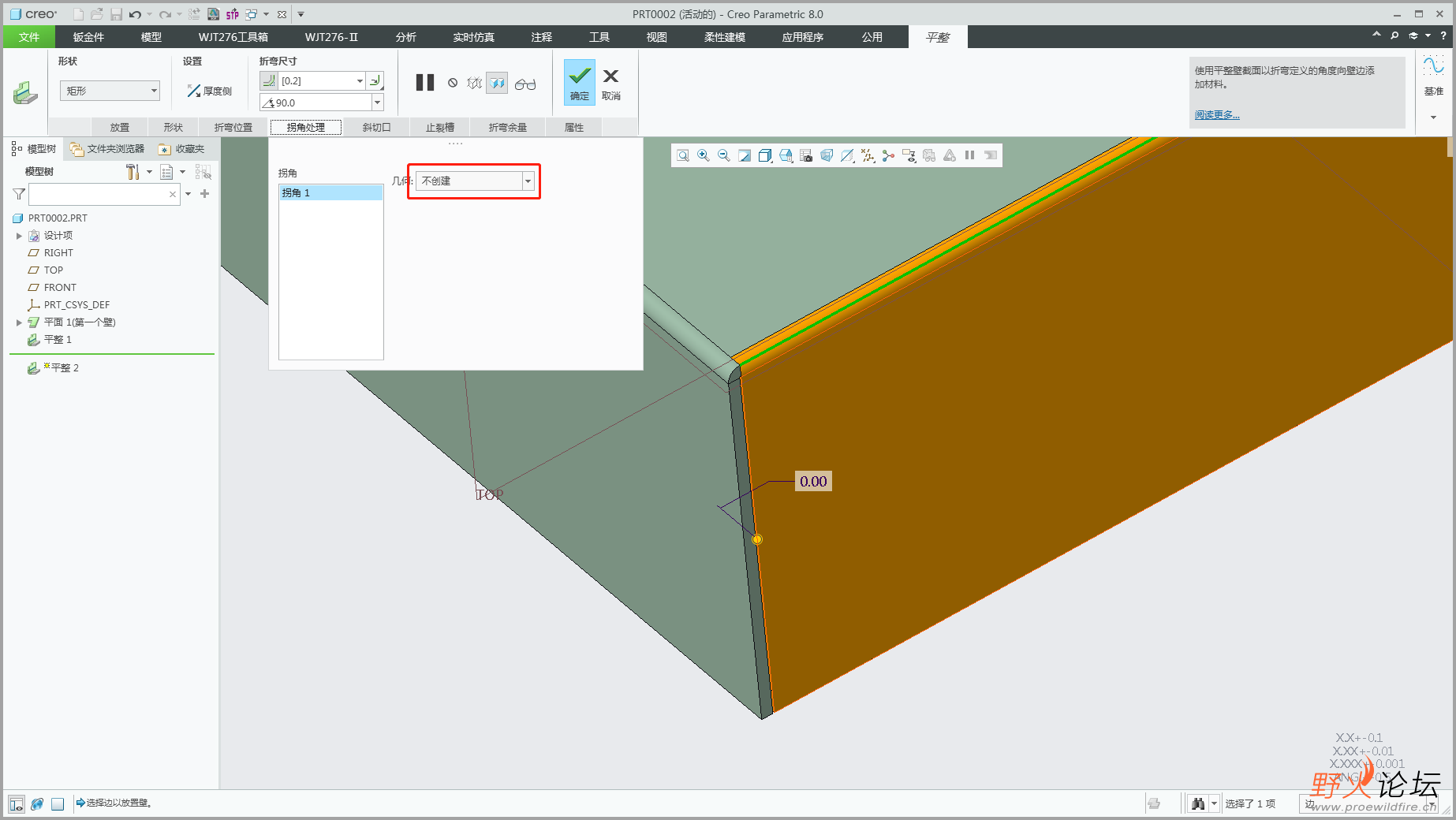
Task: Click the Redo arrow icon
Action: click(165, 14)
